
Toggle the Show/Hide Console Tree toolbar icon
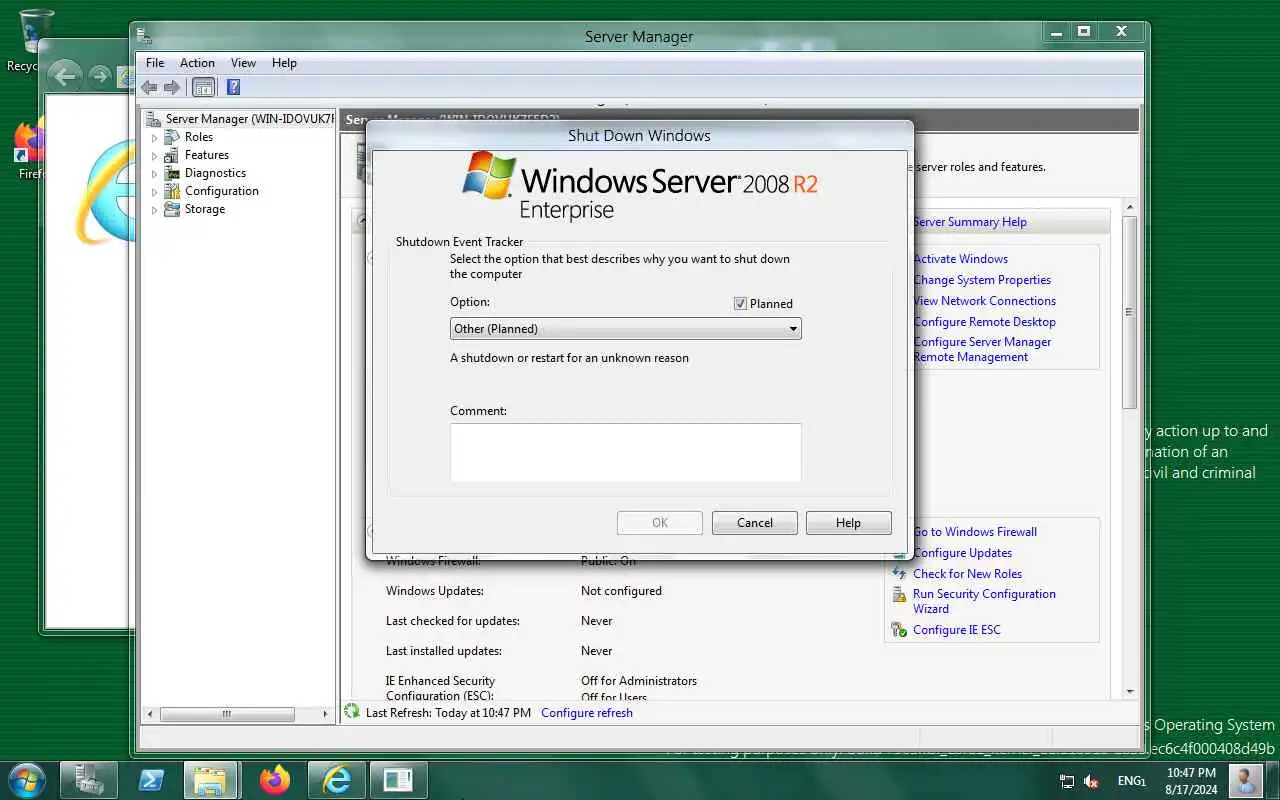pos(203,88)
